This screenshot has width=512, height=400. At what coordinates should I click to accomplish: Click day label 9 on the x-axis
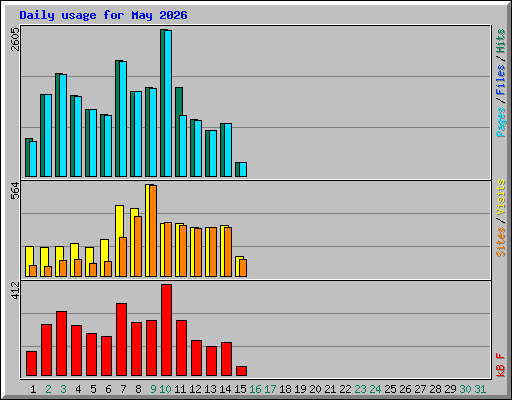153,389
